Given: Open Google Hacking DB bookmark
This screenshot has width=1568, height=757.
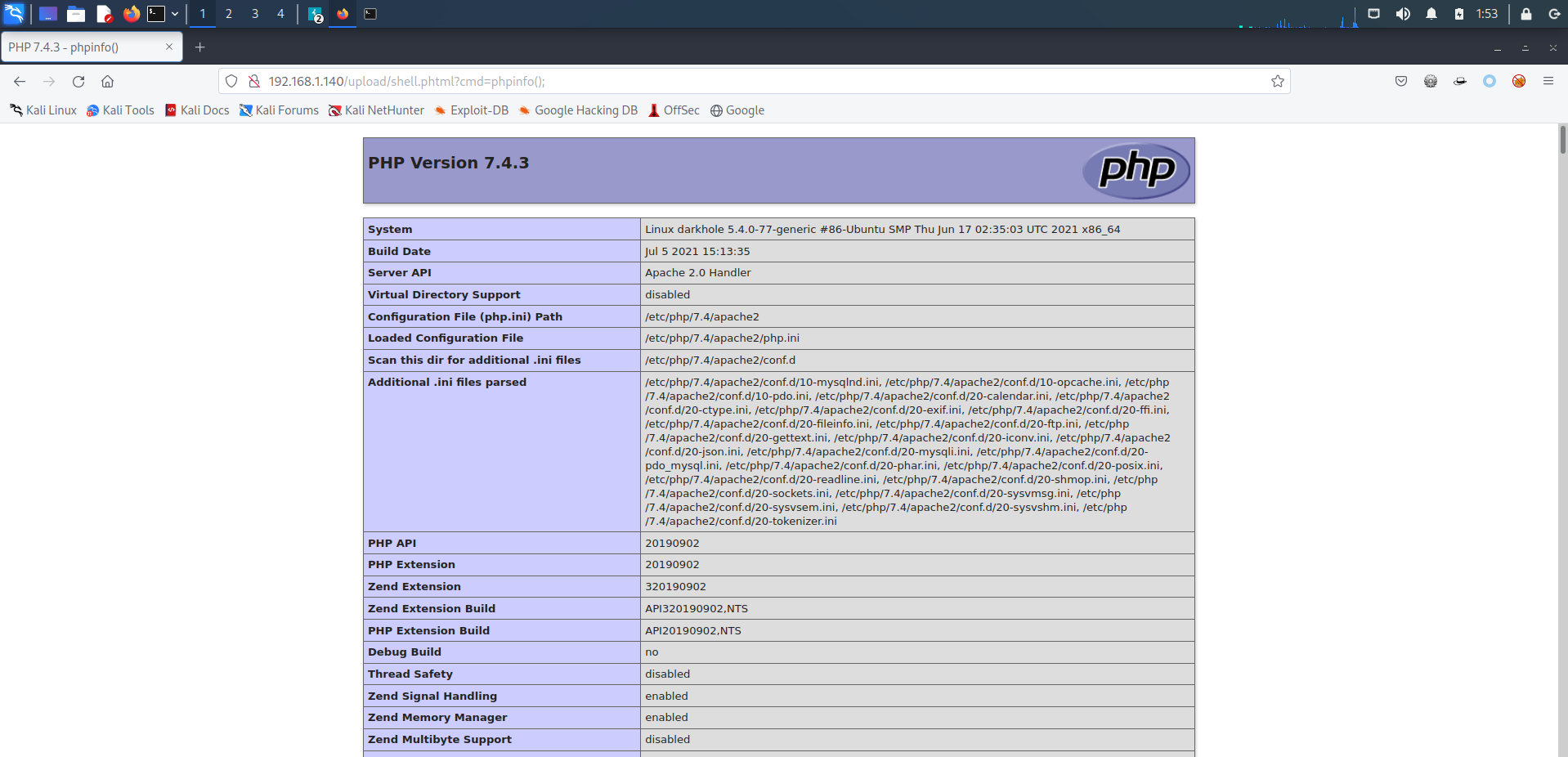Looking at the screenshot, I should click(x=578, y=110).
